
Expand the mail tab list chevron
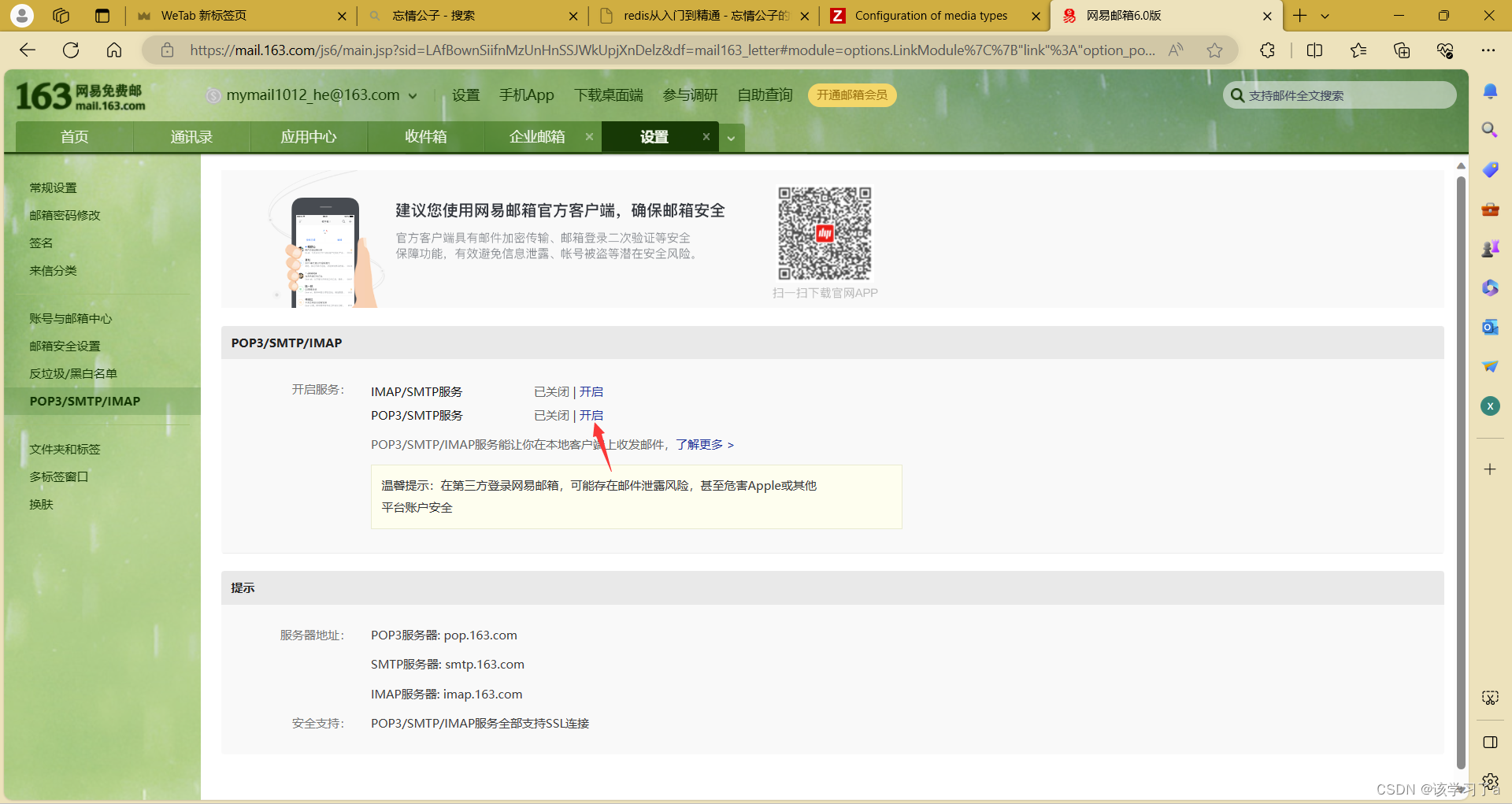pos(731,138)
